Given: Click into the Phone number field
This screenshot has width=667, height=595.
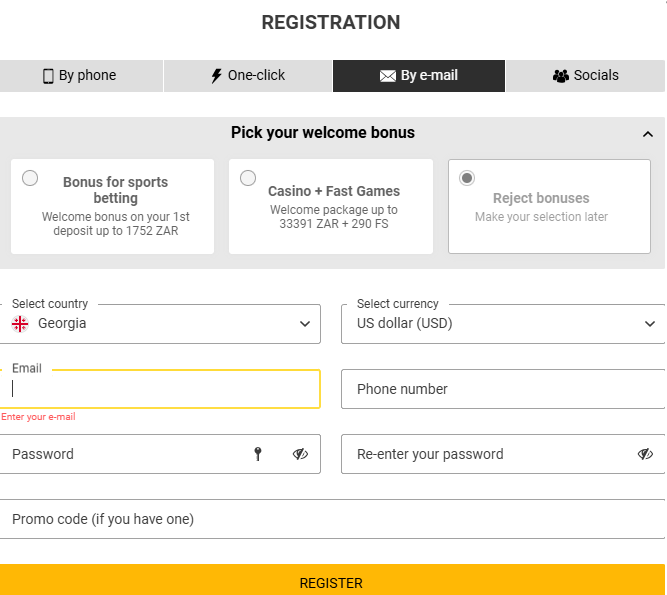Looking at the screenshot, I should (503, 389).
